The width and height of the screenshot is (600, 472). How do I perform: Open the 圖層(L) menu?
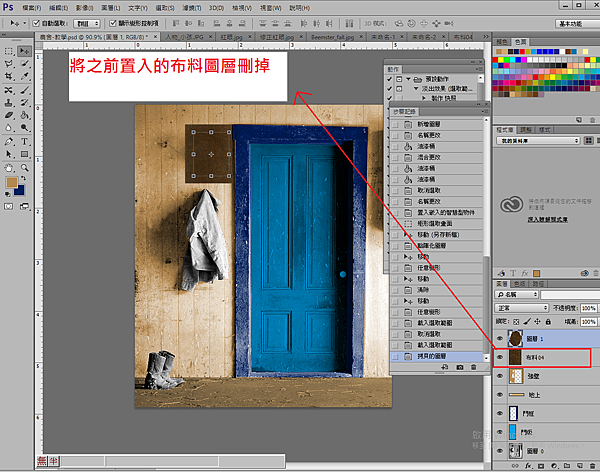tap(111, 8)
